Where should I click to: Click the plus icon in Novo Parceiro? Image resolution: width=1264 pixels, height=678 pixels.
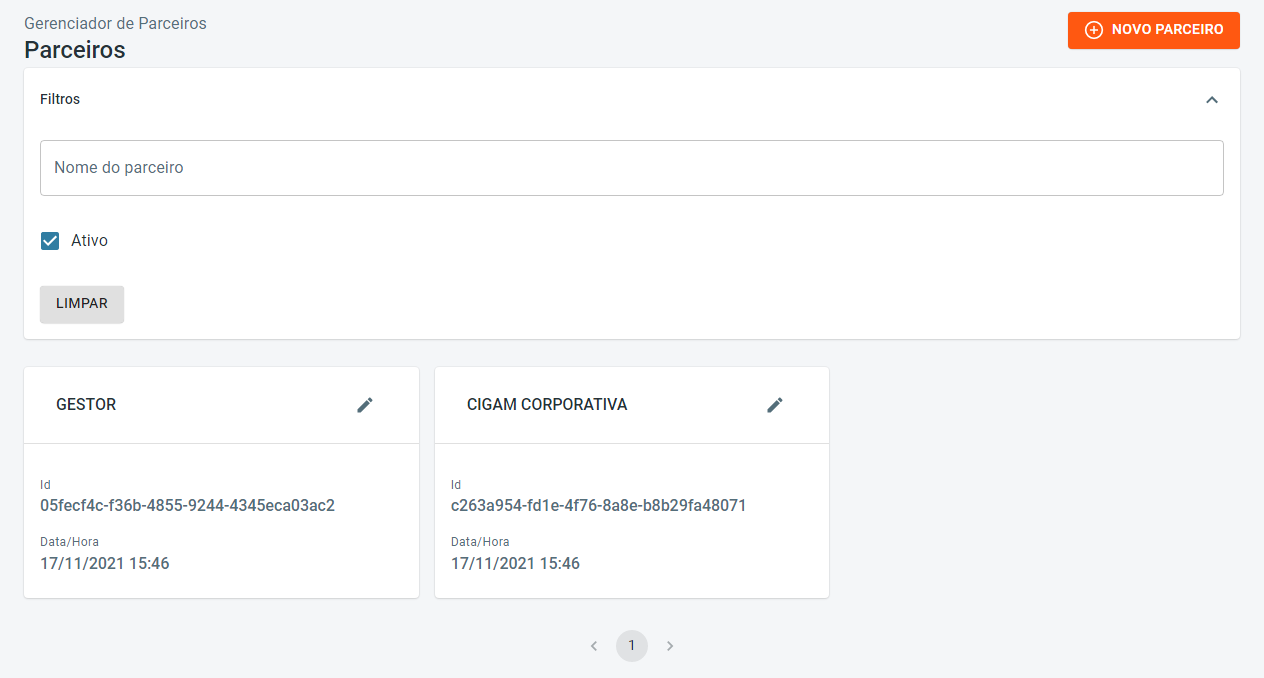point(1094,30)
